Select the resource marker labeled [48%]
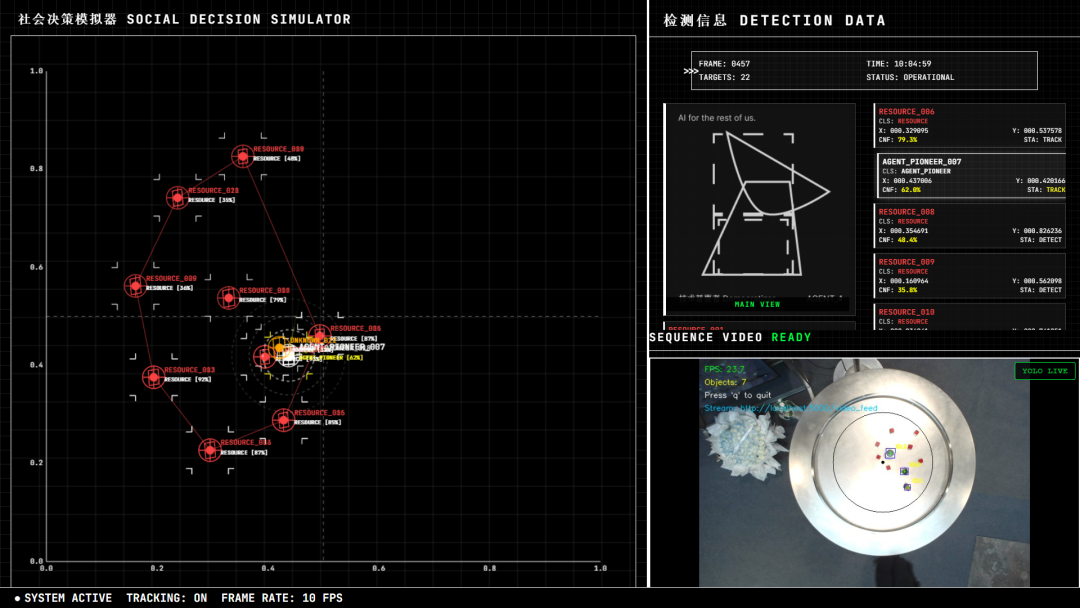The image size is (1080, 608). point(242,156)
